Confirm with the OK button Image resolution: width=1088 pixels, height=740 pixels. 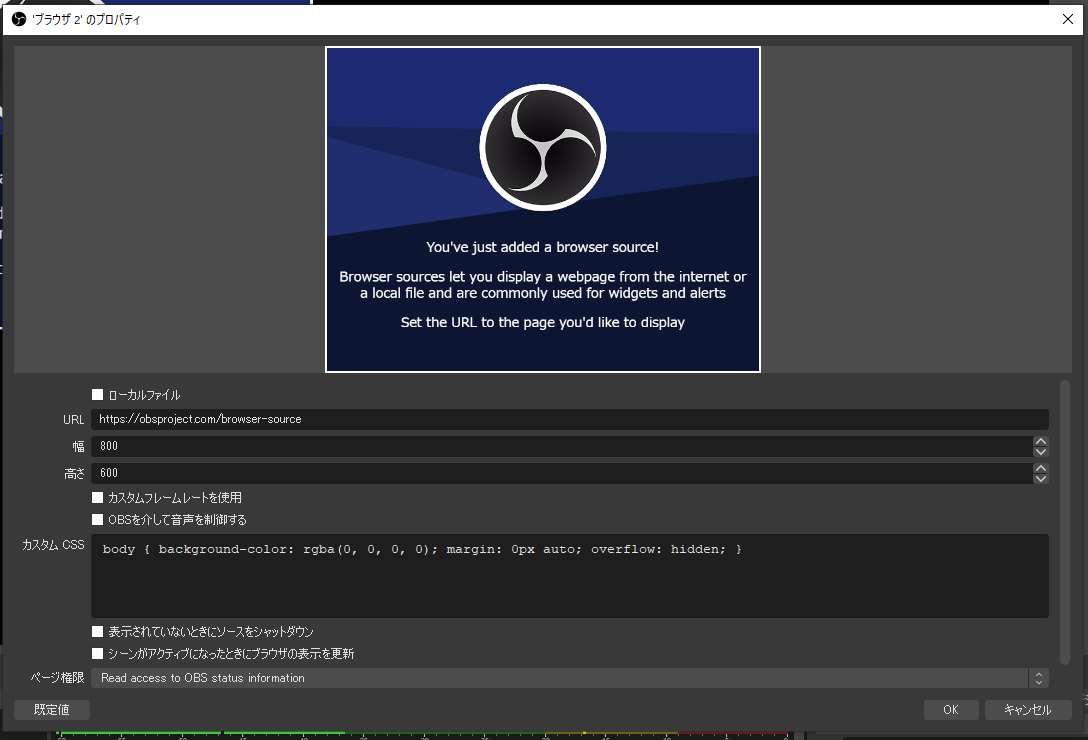pos(951,709)
